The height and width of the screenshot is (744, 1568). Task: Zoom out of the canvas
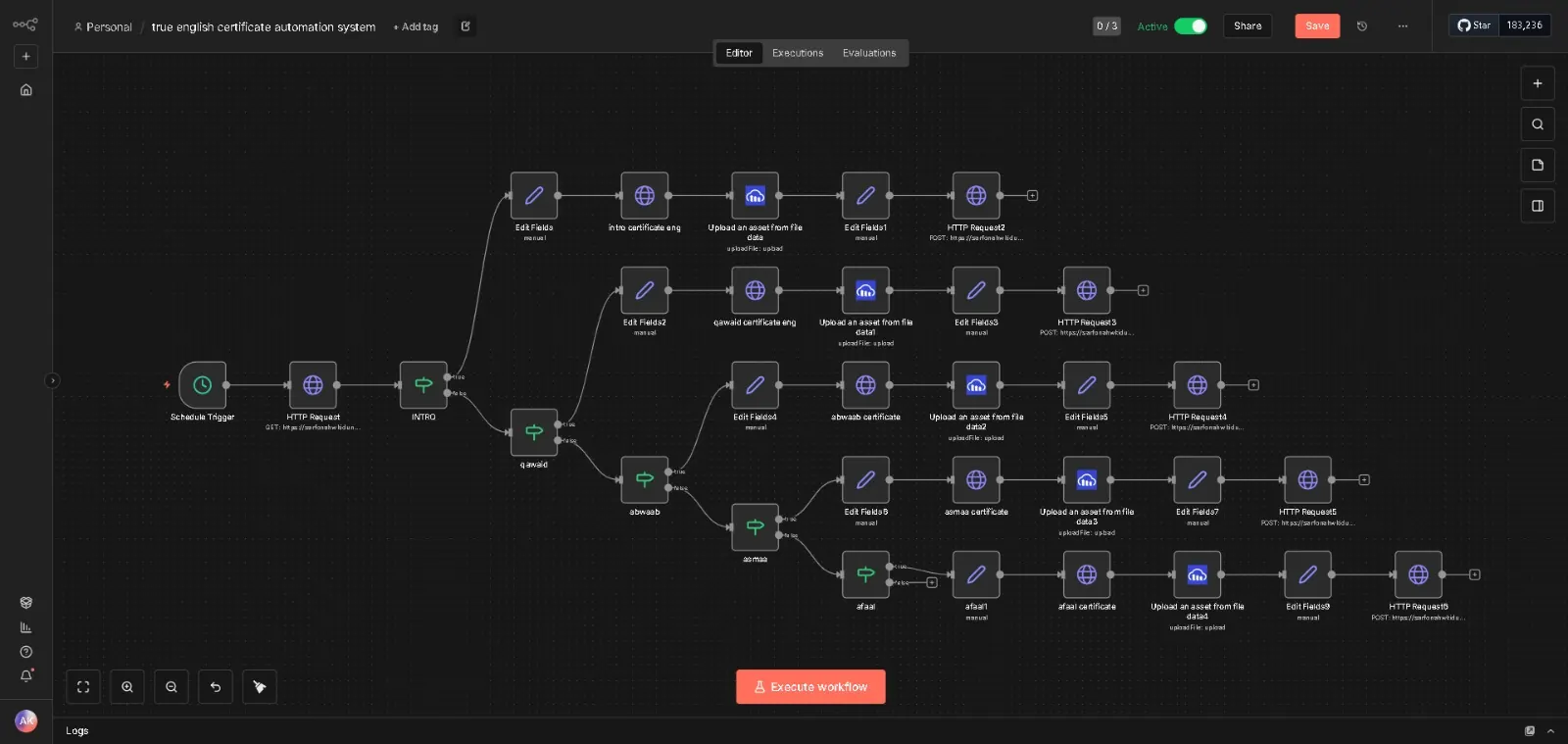click(x=171, y=687)
